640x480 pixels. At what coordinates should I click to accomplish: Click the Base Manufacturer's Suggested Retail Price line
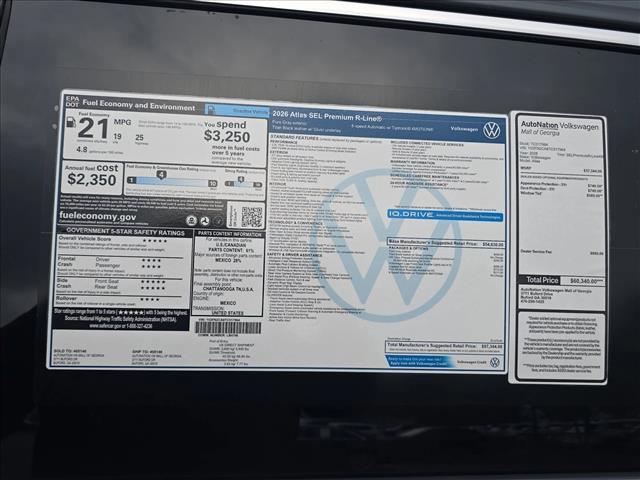click(x=446, y=243)
